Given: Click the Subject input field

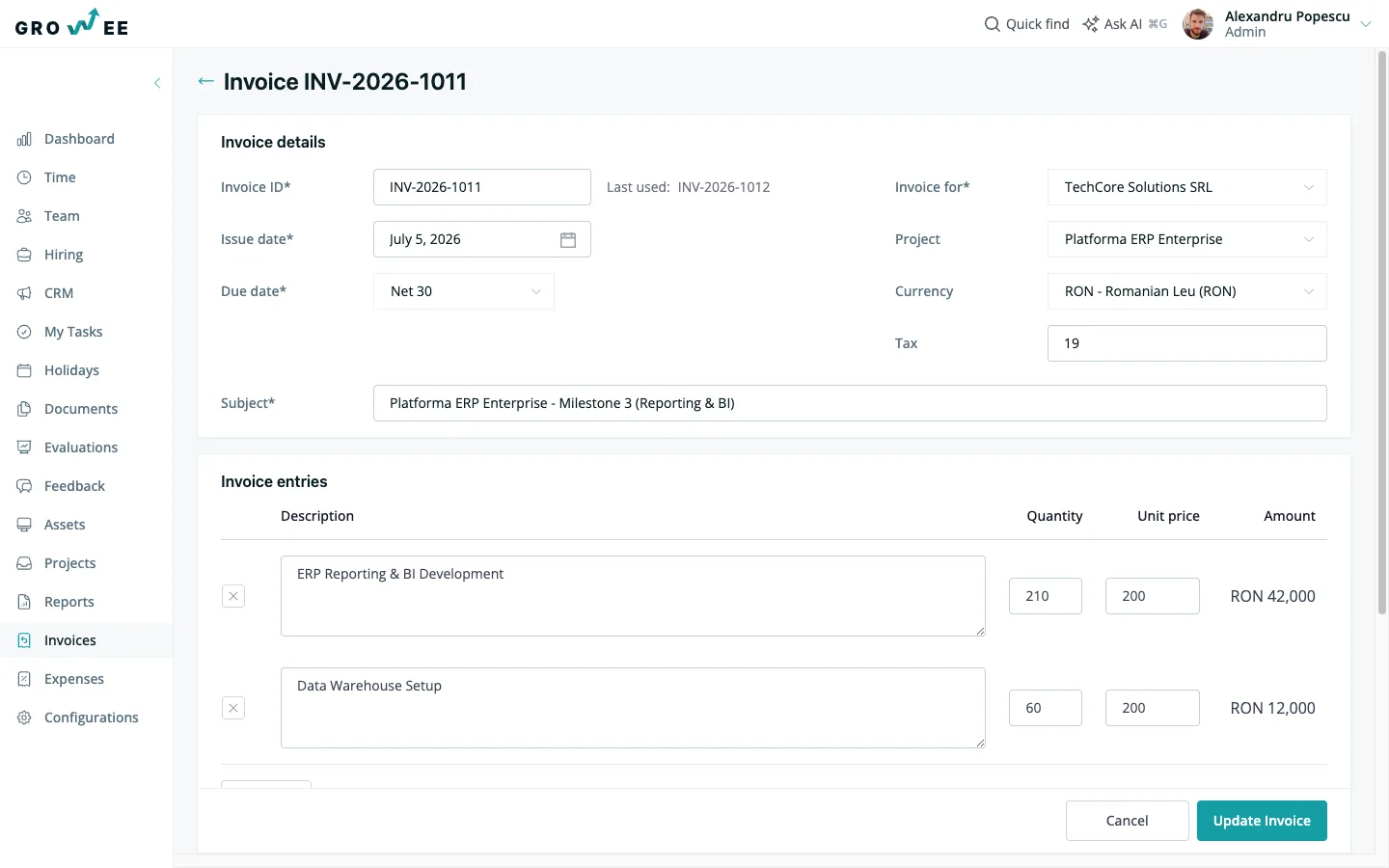Looking at the screenshot, I should click(x=850, y=403).
